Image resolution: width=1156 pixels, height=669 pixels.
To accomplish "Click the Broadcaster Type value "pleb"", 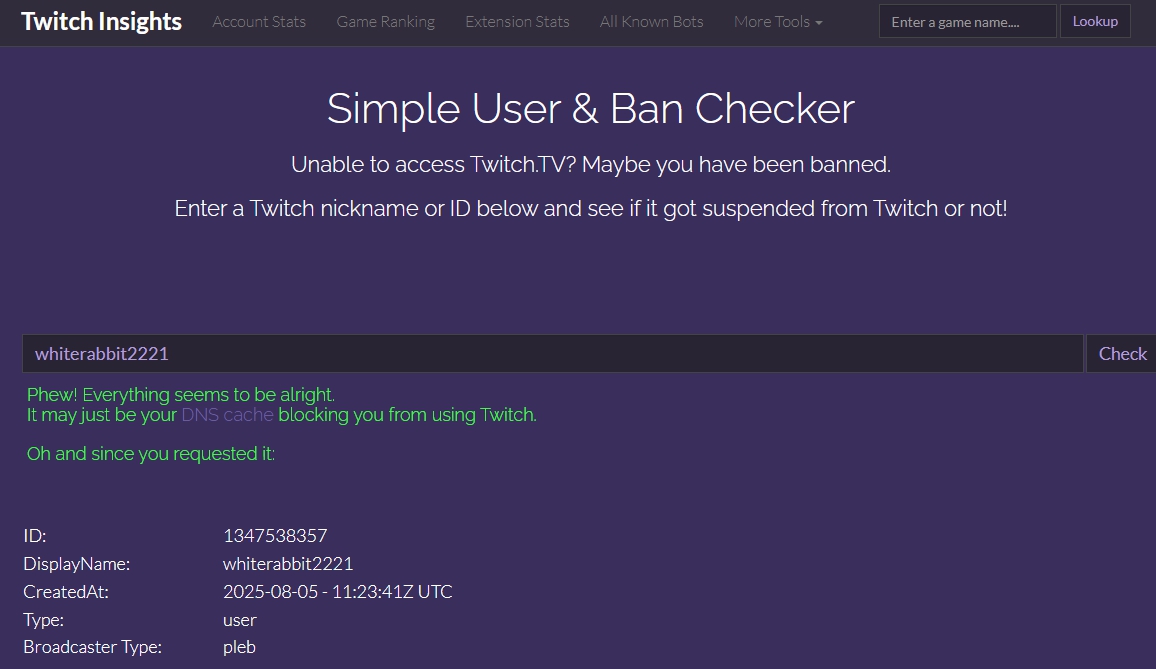I will point(239,647).
